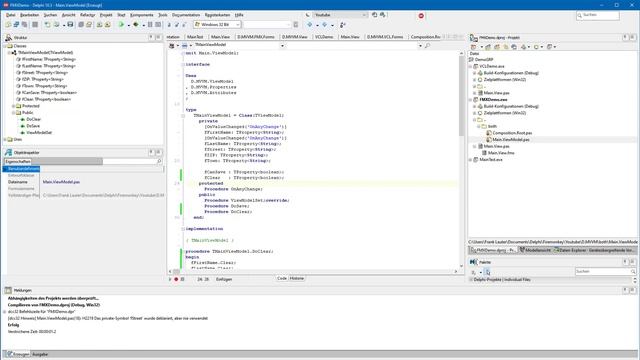This screenshot has height=360, width=640.
Task: Select FFirstName field in Struktur tree
Action: [49, 59]
